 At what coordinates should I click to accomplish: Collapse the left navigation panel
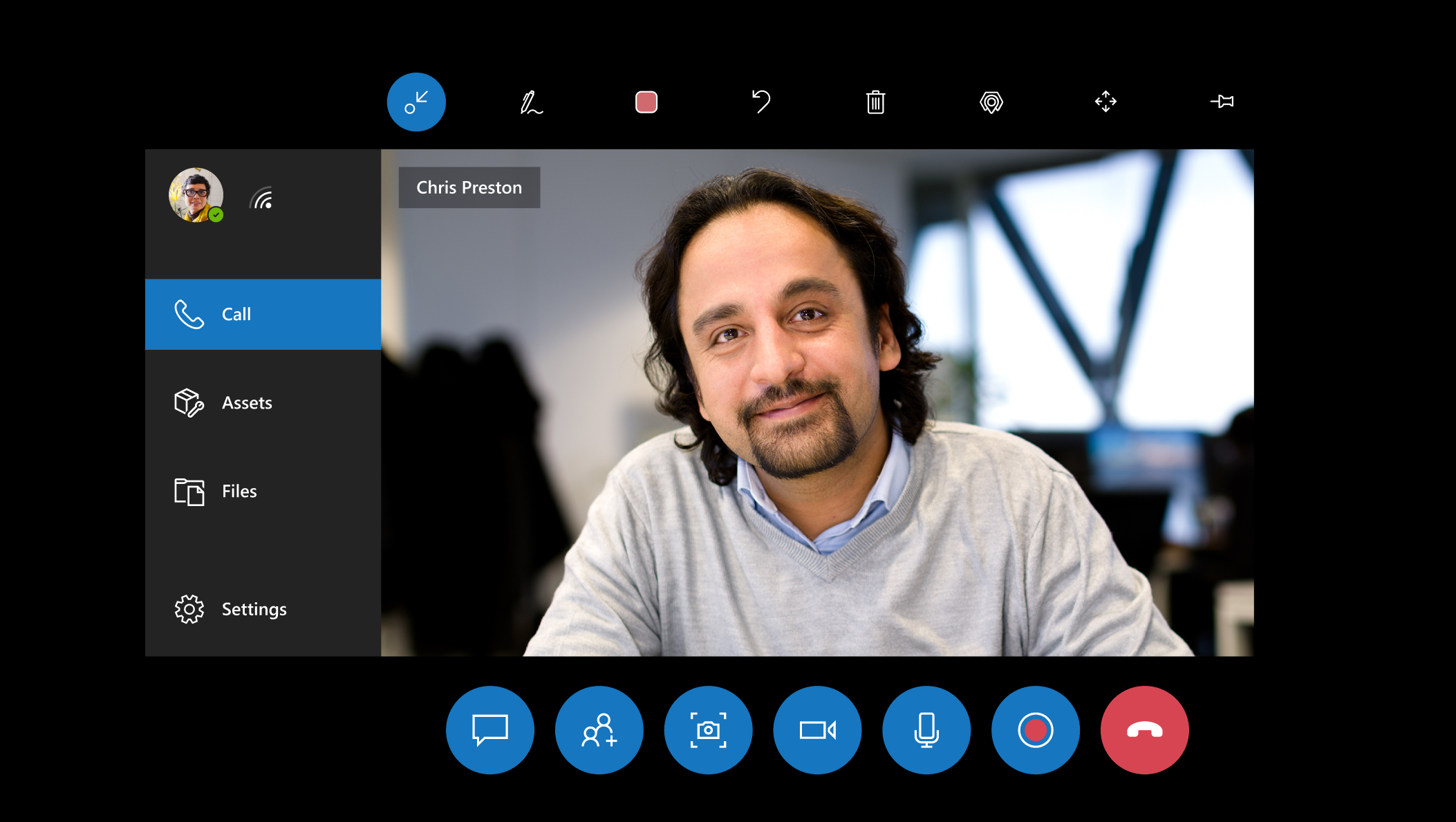(416, 102)
